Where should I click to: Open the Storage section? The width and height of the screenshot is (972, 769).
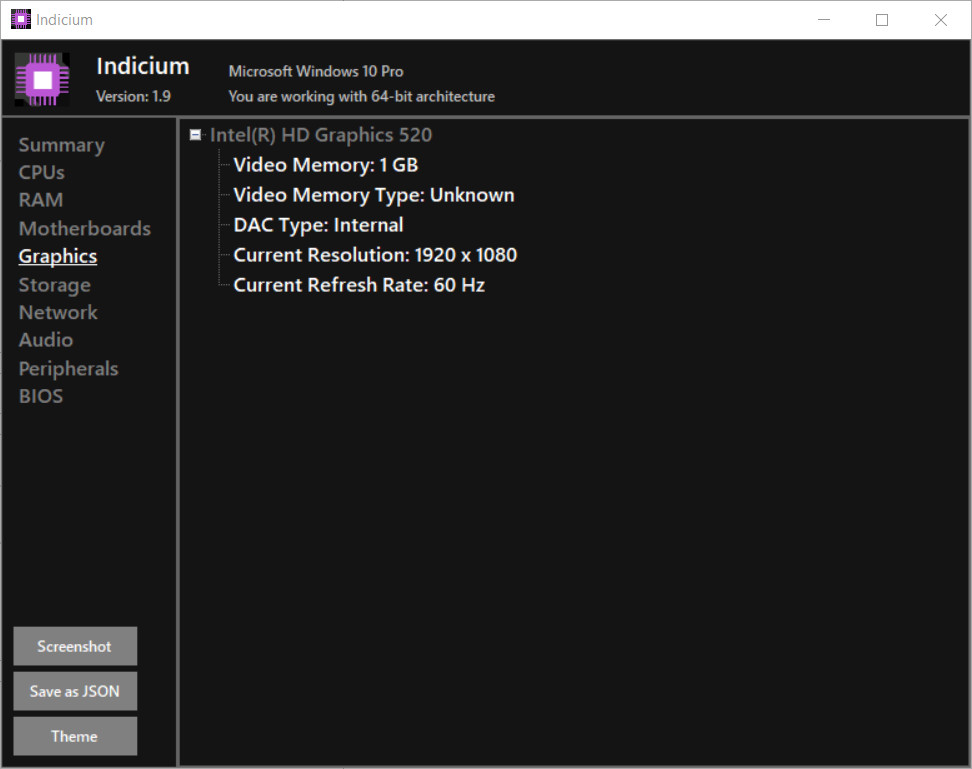(x=55, y=285)
